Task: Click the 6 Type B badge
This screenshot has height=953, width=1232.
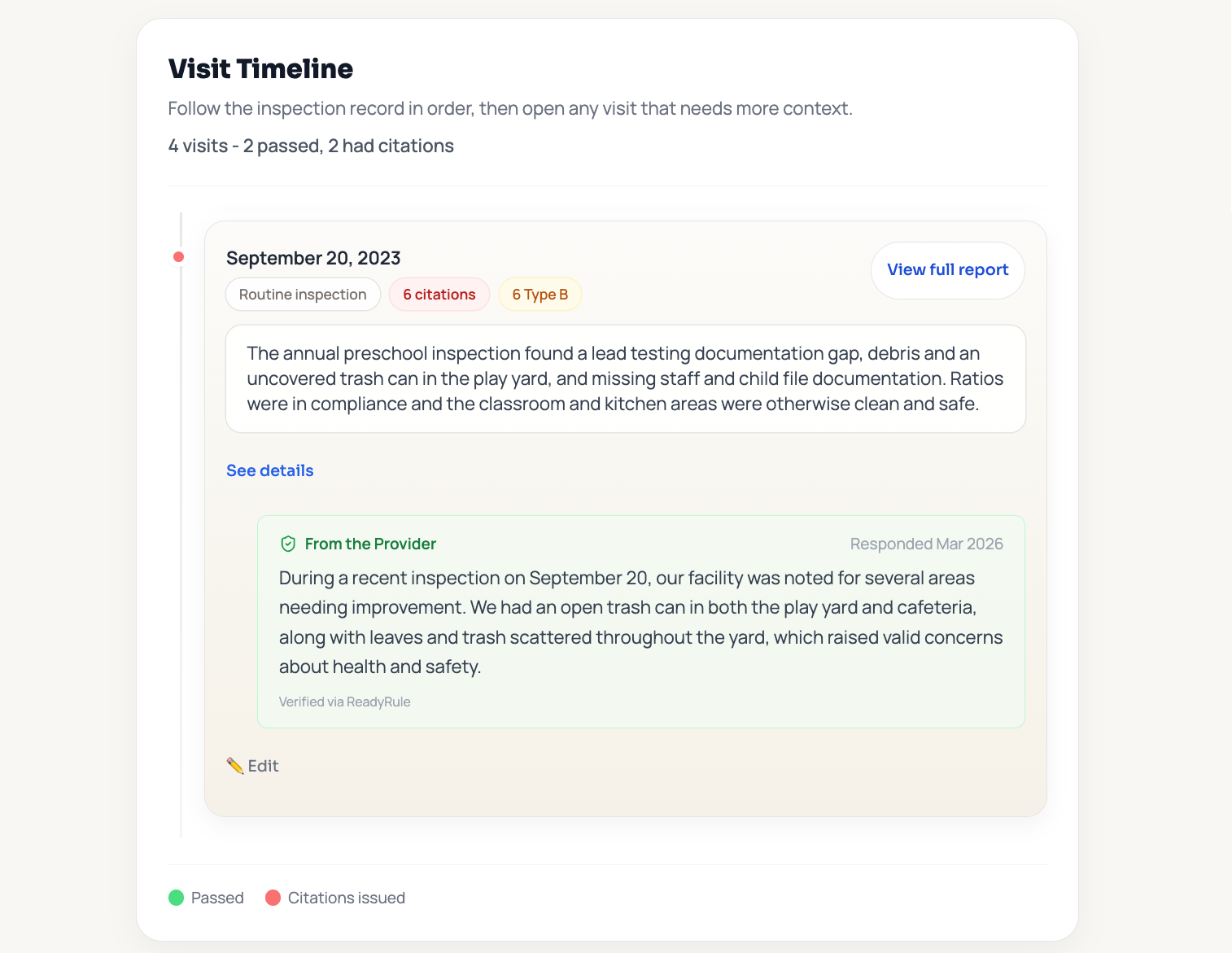Action: pos(540,294)
